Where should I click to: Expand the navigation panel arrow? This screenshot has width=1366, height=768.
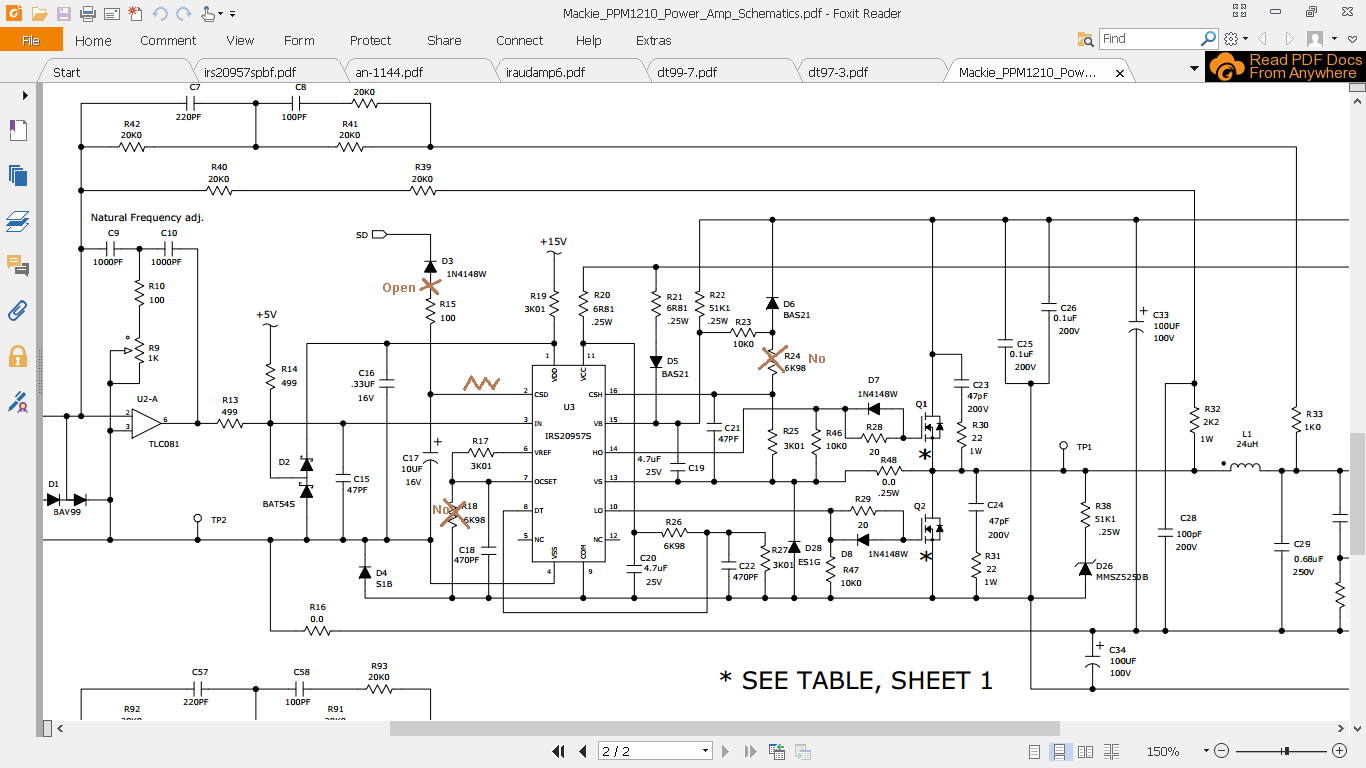pos(25,95)
